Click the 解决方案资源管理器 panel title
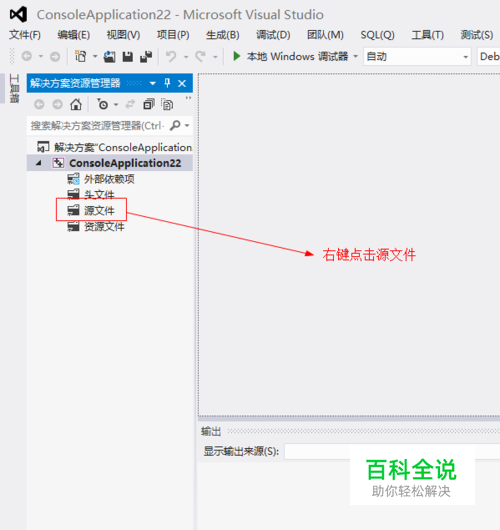 click(x=75, y=83)
